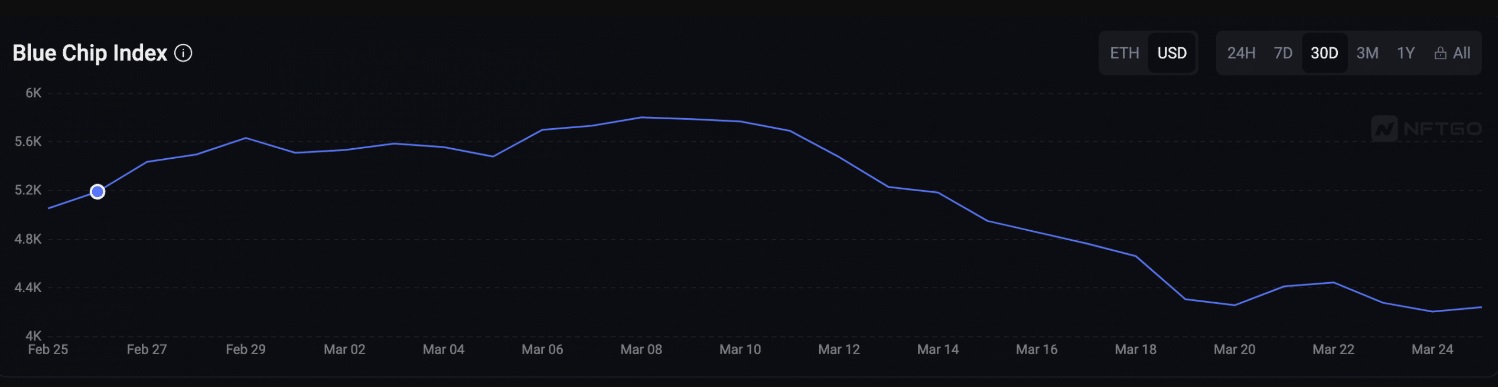Viewport: 1498px width, 387px height.
Task: Click the Mar 18 date label
Action: [x=1135, y=349]
